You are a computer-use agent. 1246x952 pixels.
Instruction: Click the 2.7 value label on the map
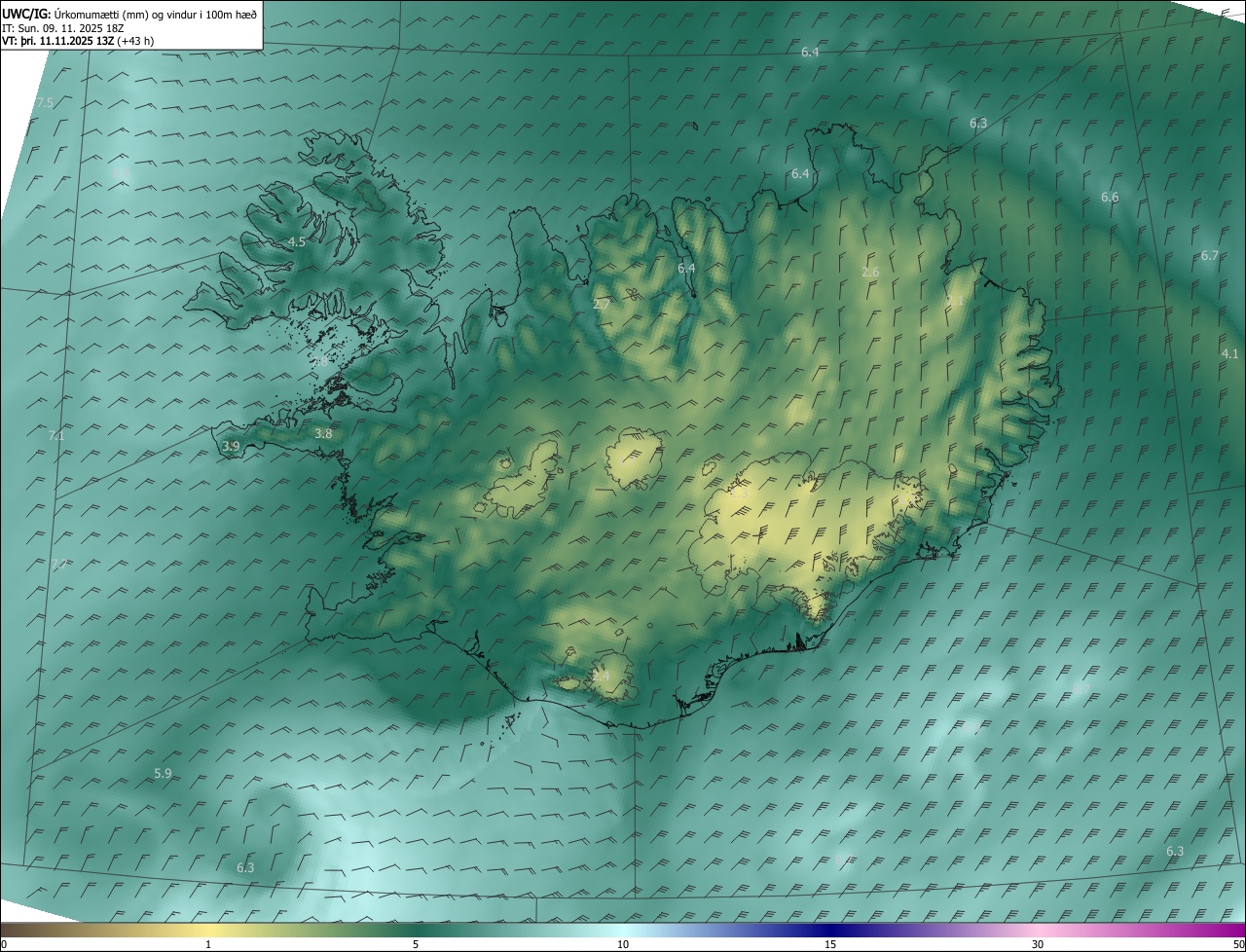pos(602,305)
